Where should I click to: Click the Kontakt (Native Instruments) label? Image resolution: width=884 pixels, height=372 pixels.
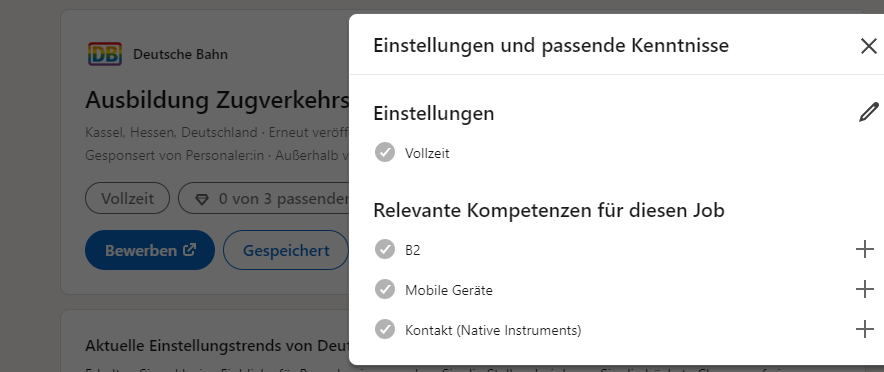[x=493, y=330]
